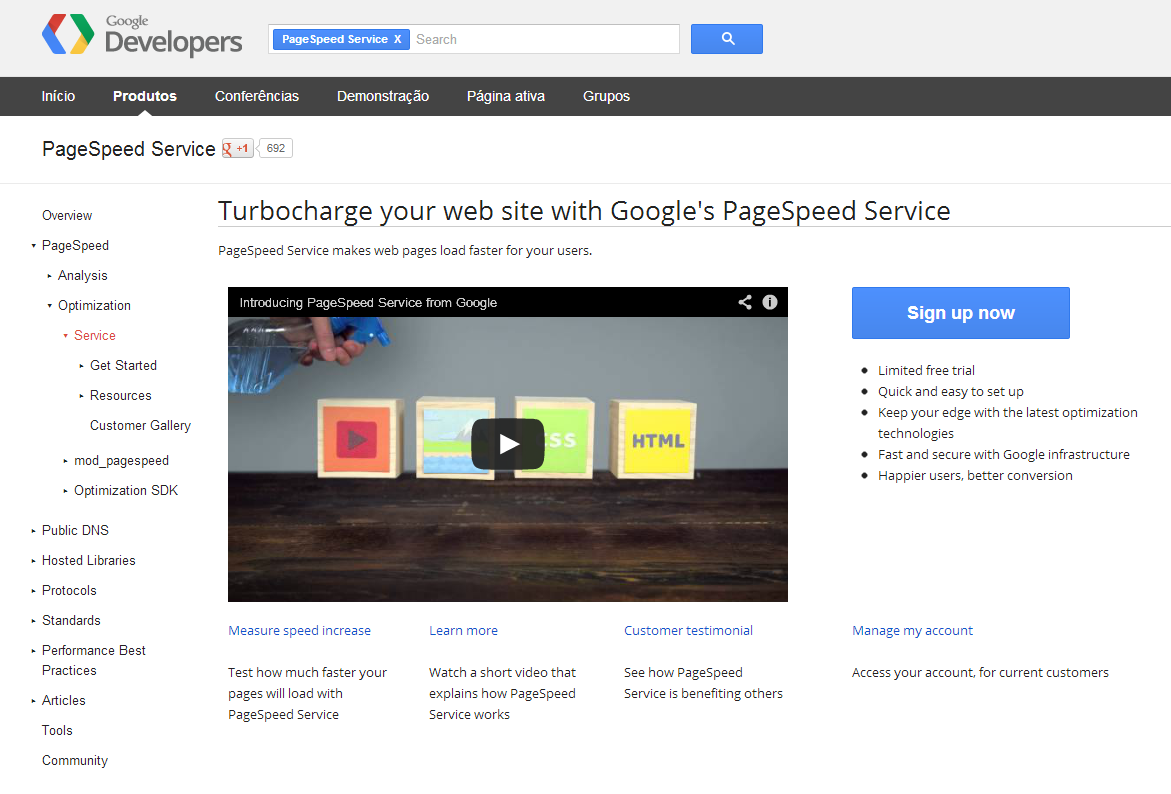This screenshot has width=1171, height=794.
Task: Click the share icon on video
Action: [x=745, y=302]
